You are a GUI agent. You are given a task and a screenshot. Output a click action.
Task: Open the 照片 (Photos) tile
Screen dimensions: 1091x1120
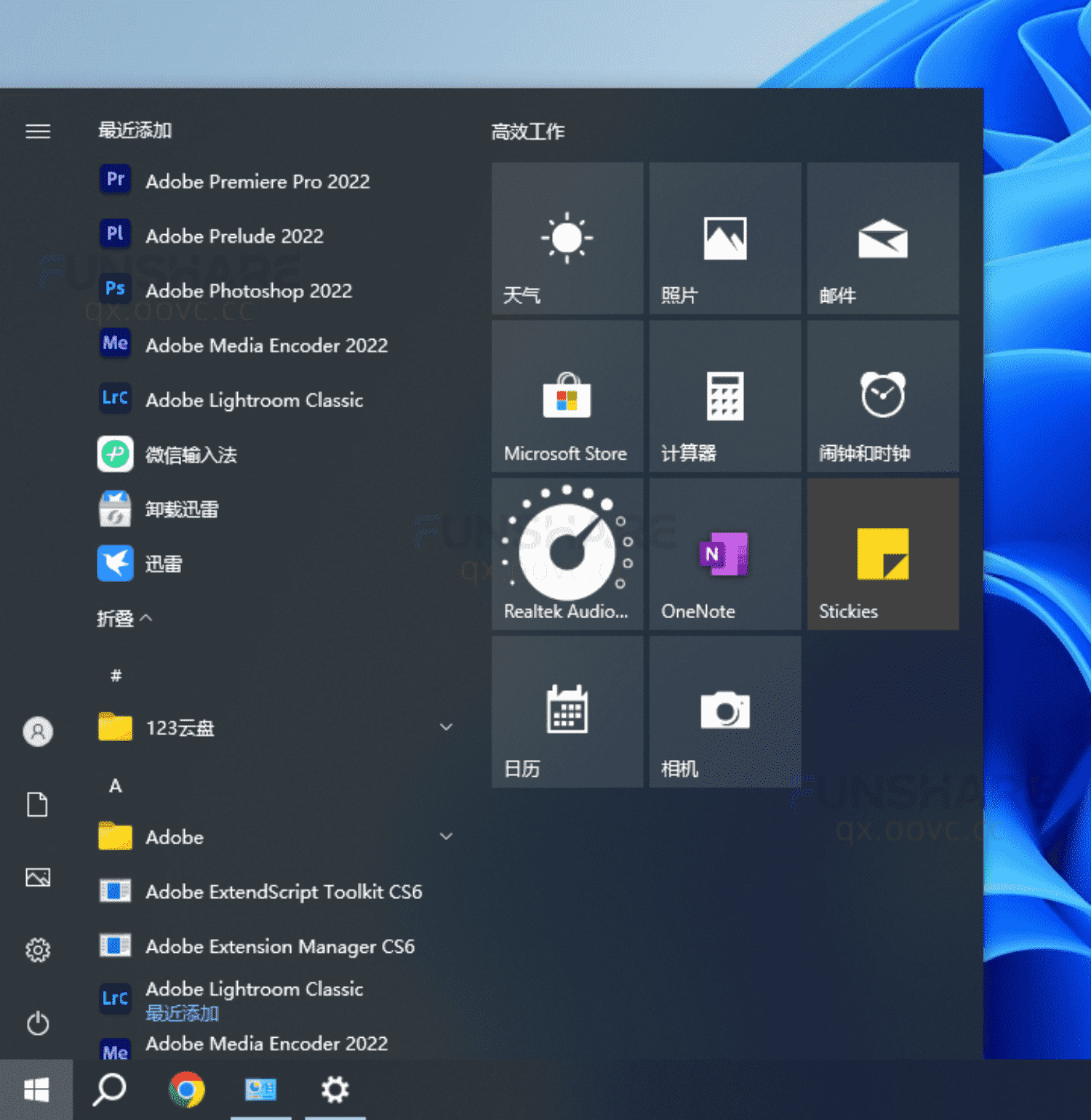(724, 239)
